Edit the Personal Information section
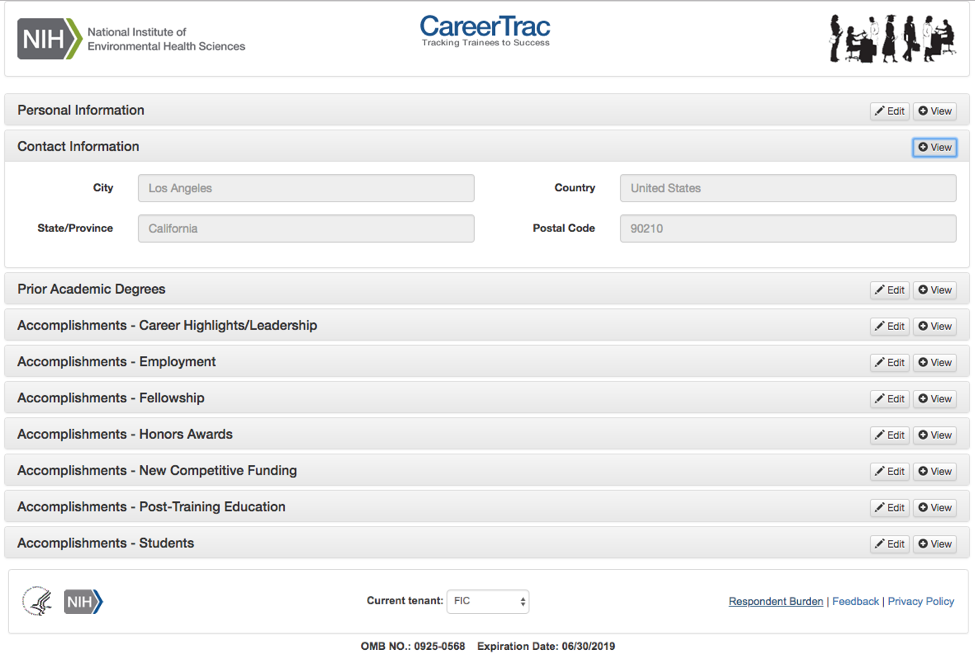975x655 pixels. pos(889,111)
